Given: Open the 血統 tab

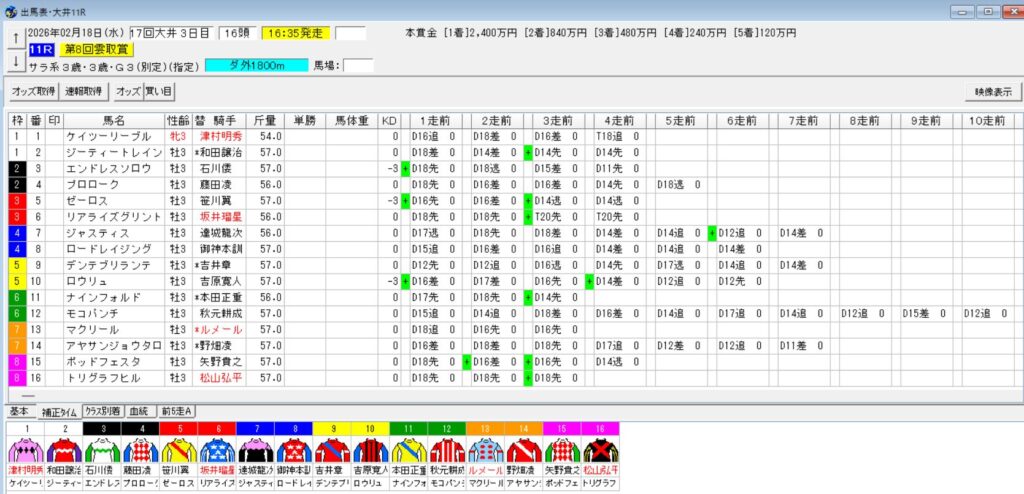Looking at the screenshot, I should point(139,411).
